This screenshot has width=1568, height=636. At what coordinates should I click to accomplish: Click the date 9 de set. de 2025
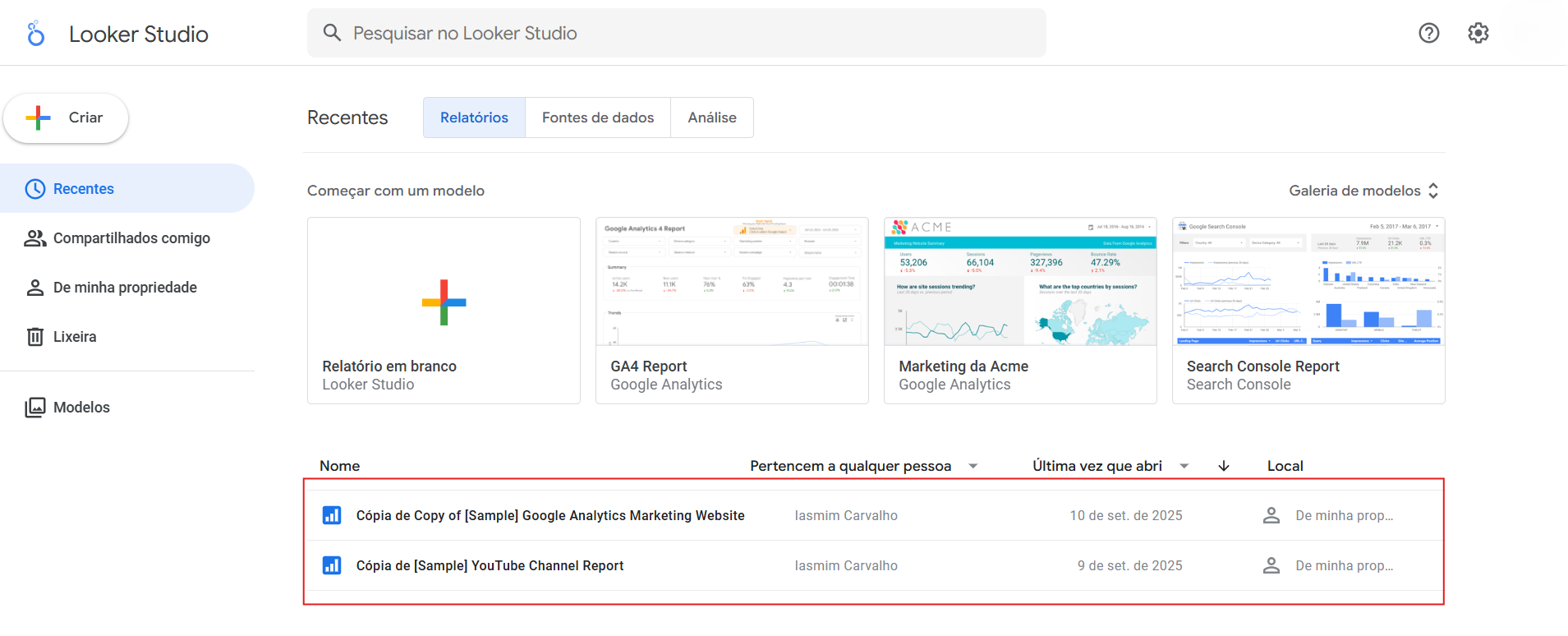click(x=1130, y=565)
